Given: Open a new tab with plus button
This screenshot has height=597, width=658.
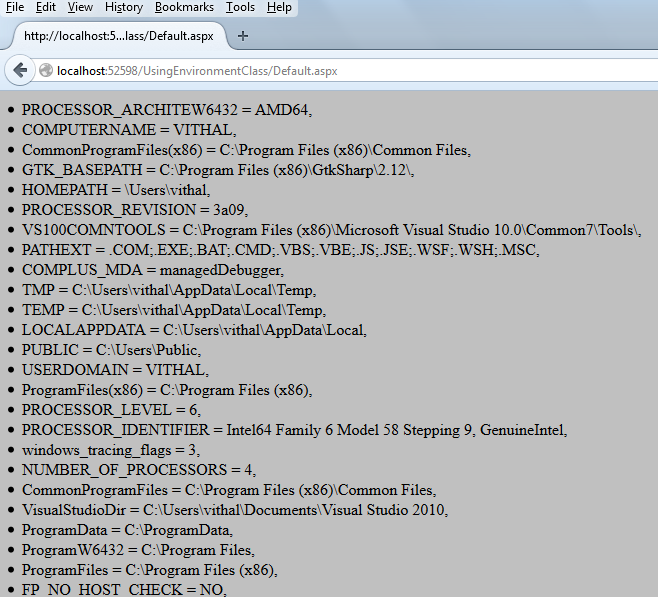Looking at the screenshot, I should pos(243,36).
